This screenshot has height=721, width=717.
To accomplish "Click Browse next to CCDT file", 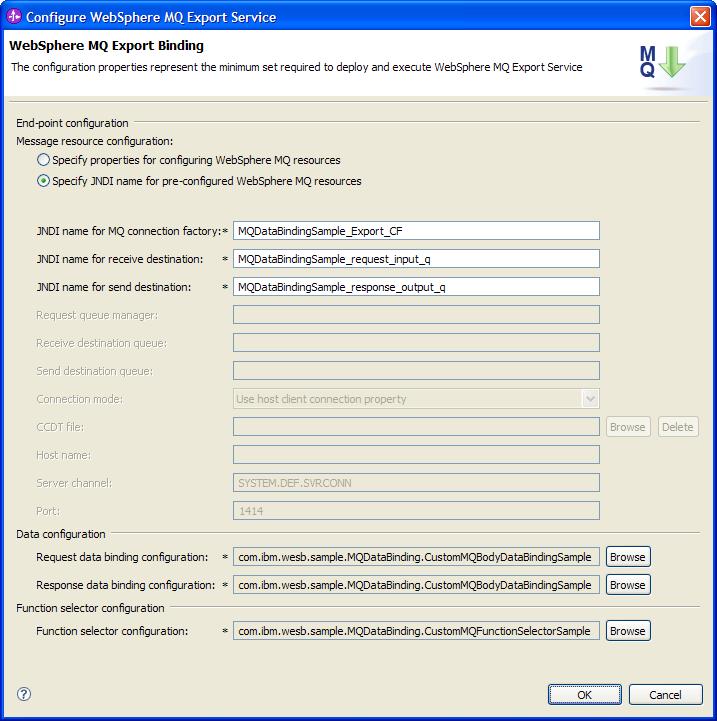I will coord(628,427).
